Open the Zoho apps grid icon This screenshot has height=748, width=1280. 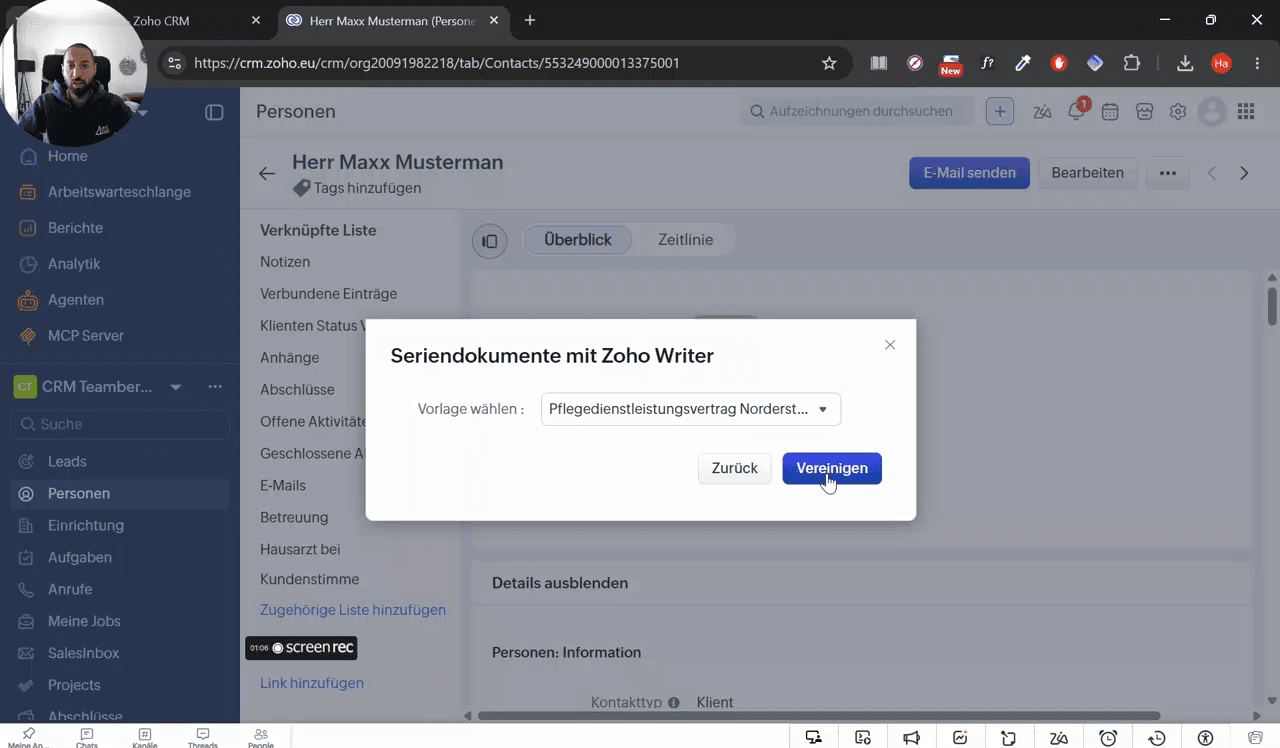1246,112
